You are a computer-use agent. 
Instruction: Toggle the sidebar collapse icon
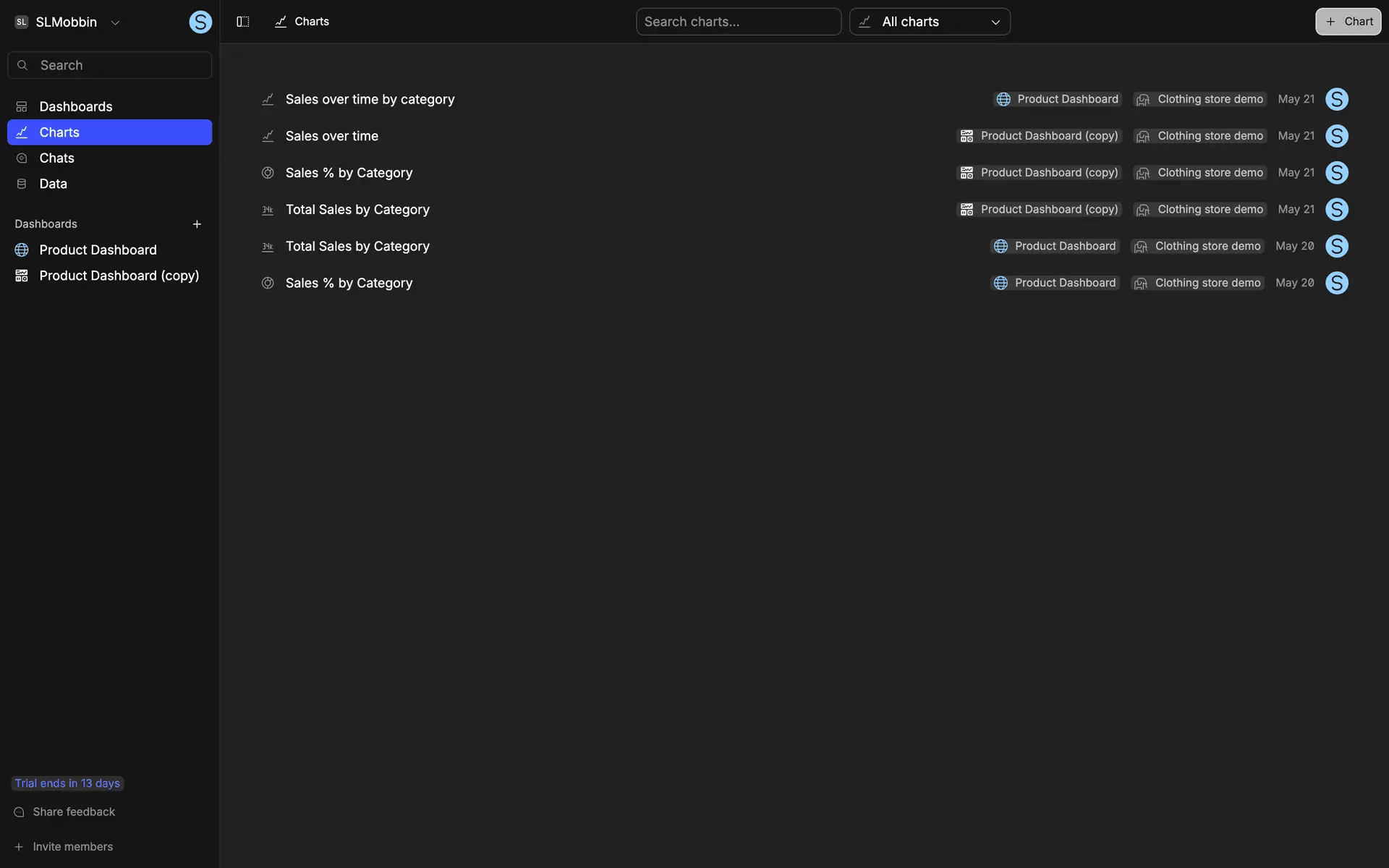click(x=243, y=22)
